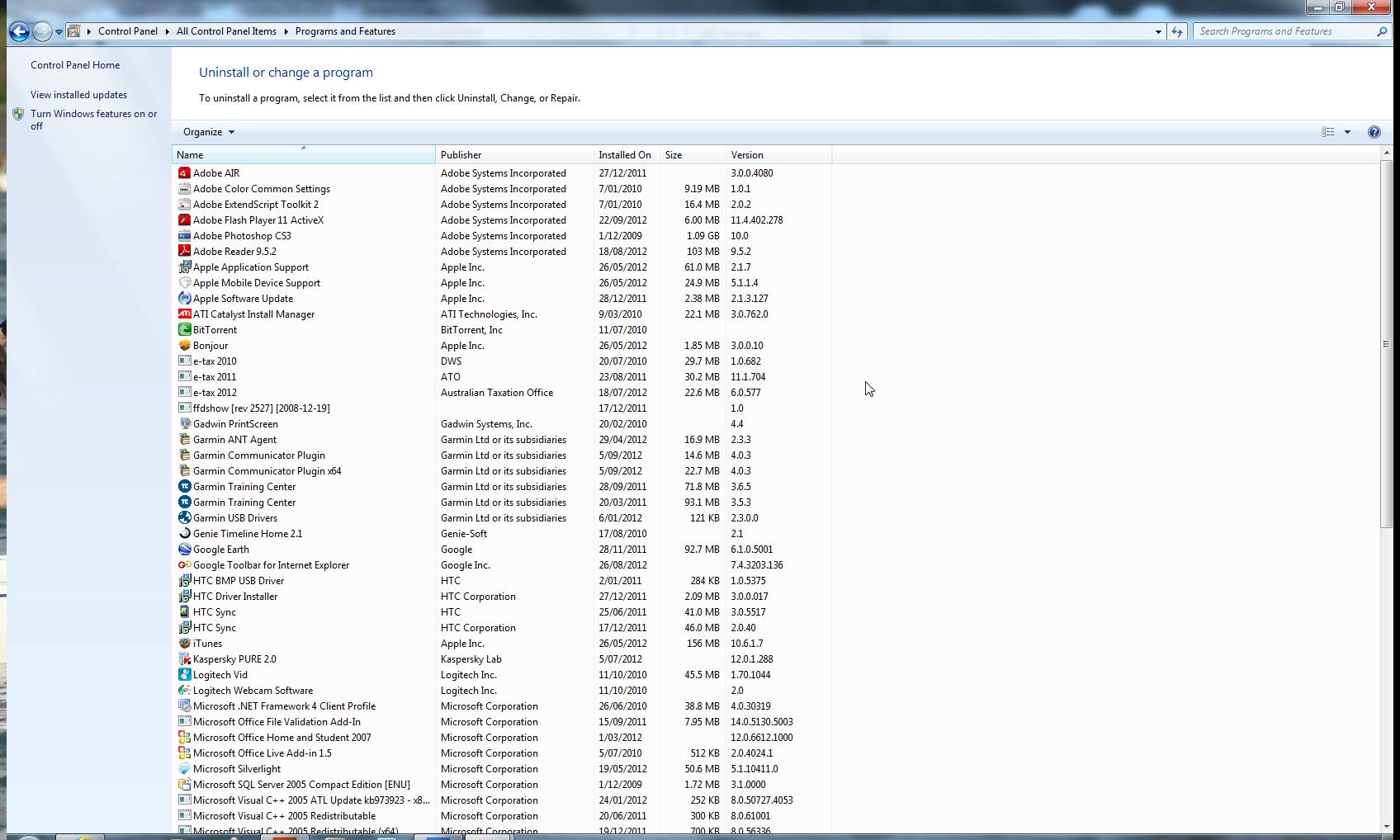This screenshot has height=840, width=1400.
Task: Click the Apple Software Update icon
Action: point(184,299)
